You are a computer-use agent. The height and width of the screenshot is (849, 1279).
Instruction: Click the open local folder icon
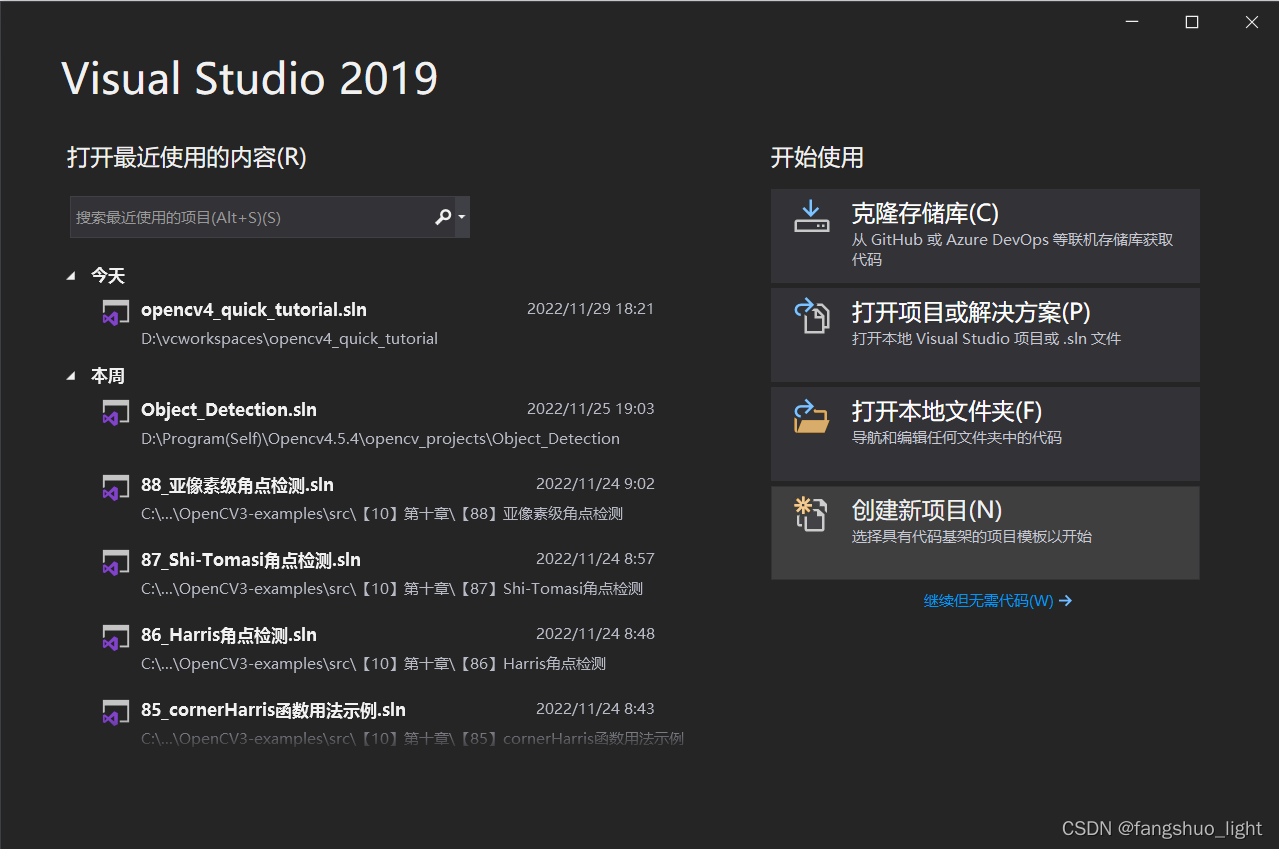point(812,415)
